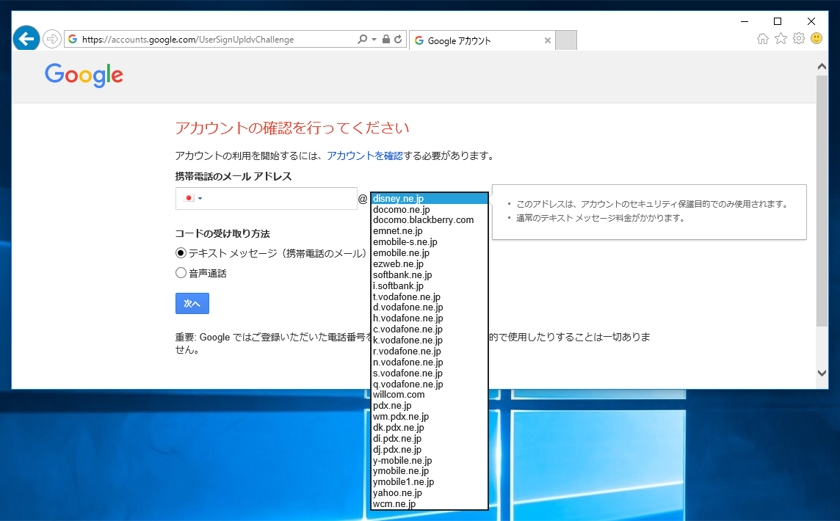
Task: Switch to the Google アカウント tab
Action: tap(482, 40)
